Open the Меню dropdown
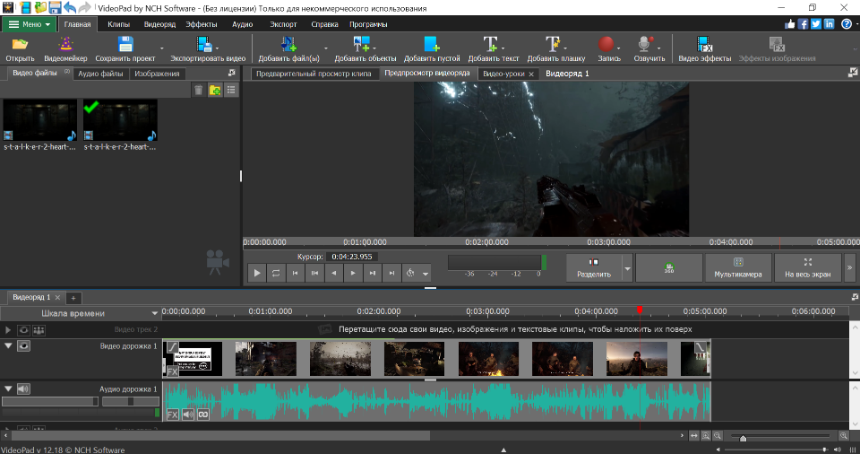 pos(30,24)
